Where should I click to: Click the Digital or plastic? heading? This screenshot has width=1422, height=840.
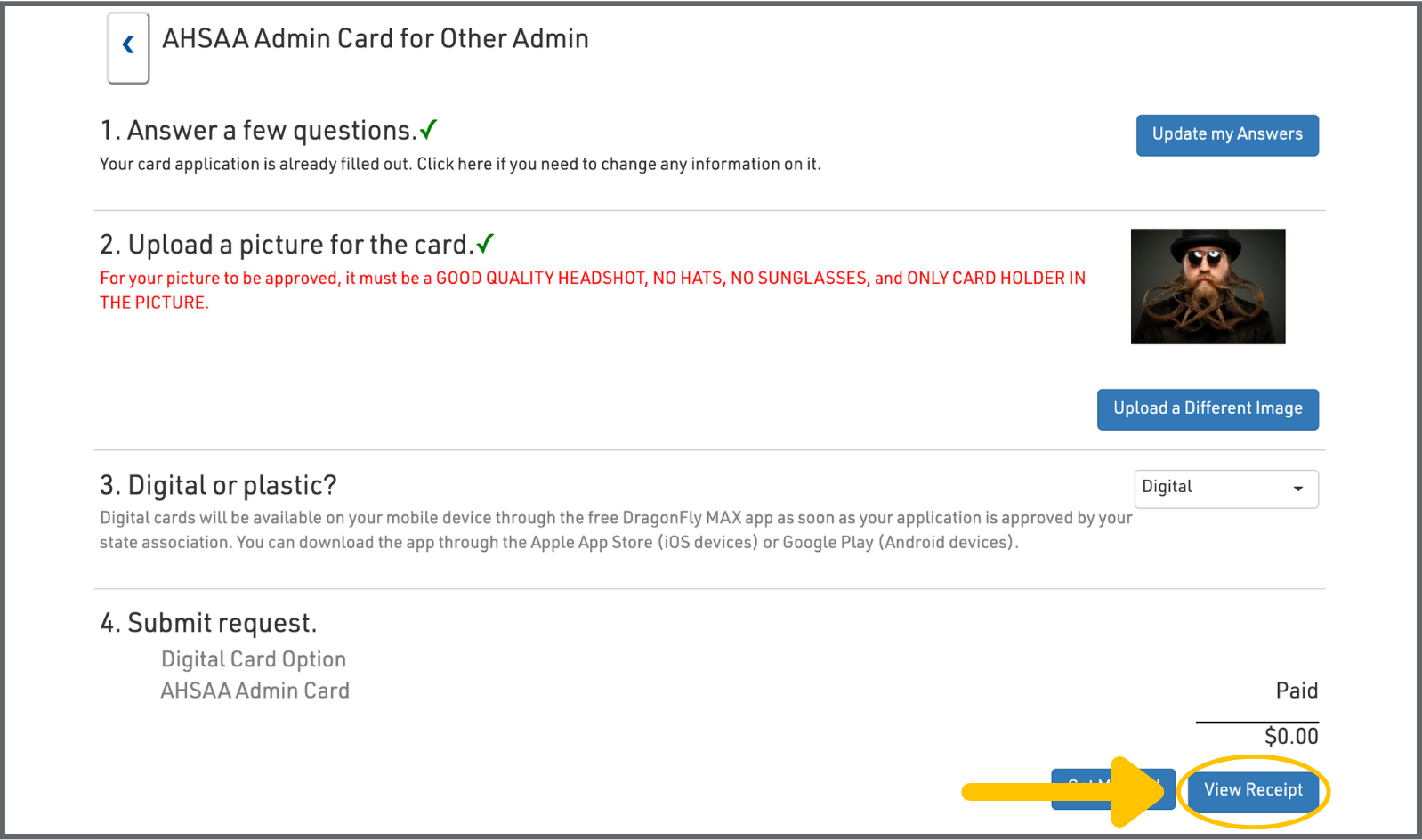click(218, 485)
